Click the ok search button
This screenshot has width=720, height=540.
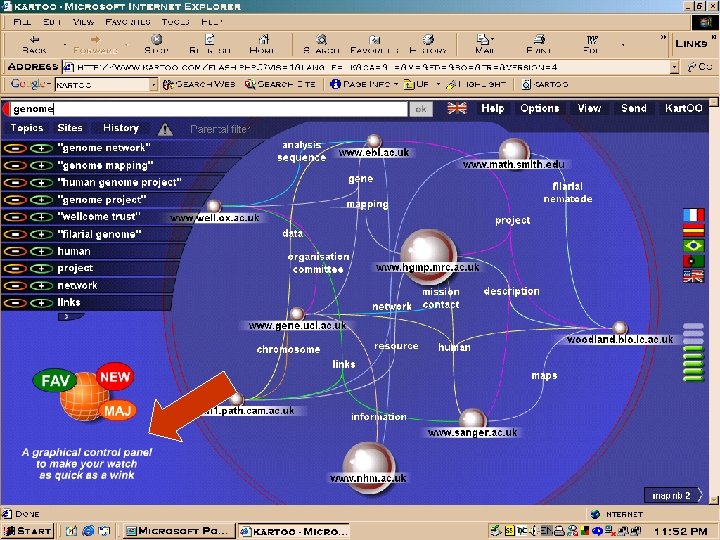[421, 109]
